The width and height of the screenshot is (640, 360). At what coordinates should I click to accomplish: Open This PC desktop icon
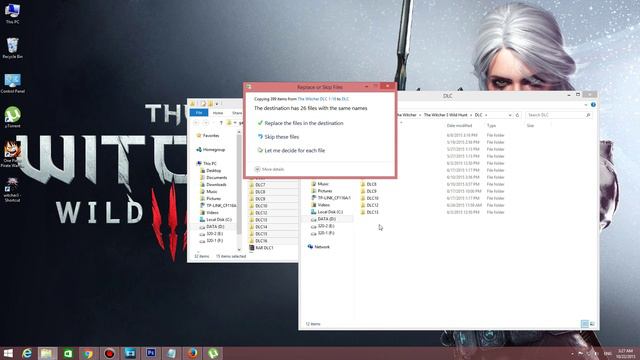12,13
